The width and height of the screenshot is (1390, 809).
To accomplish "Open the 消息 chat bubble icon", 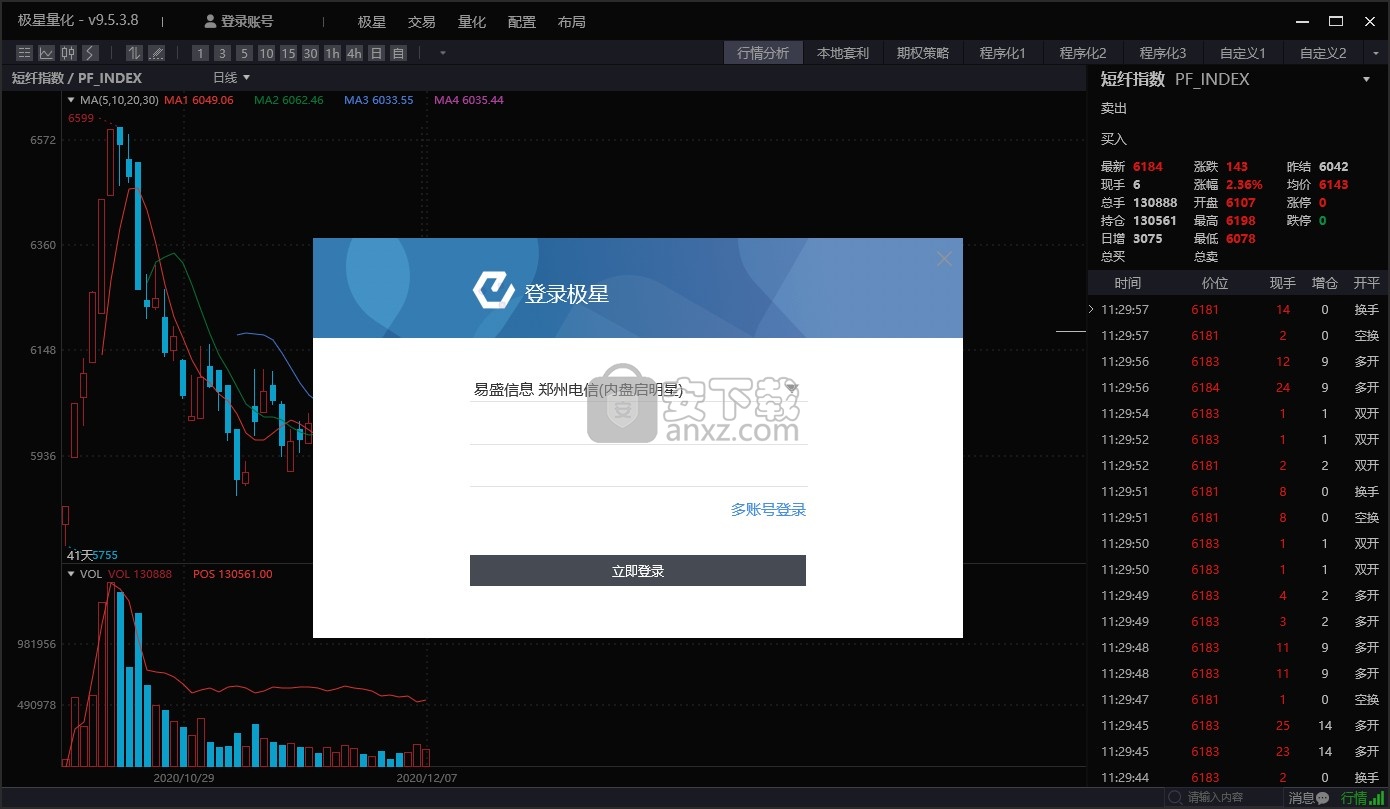I will [x=1324, y=798].
